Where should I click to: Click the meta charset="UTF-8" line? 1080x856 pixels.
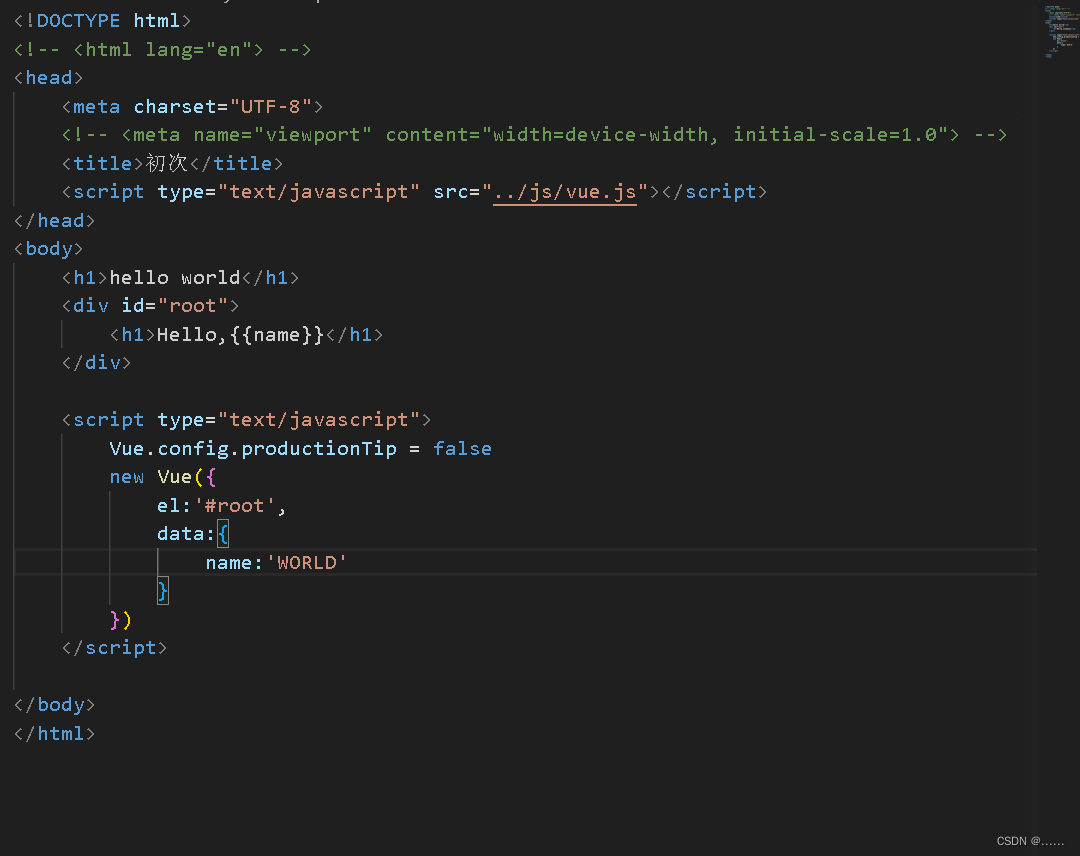coord(192,107)
